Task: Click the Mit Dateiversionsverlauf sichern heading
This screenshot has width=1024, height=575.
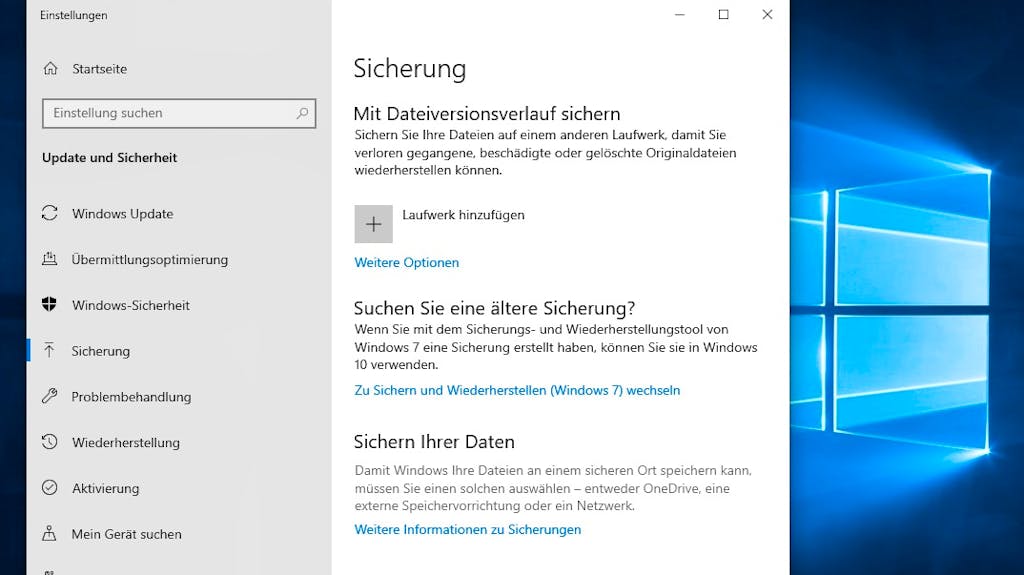Action: [487, 114]
